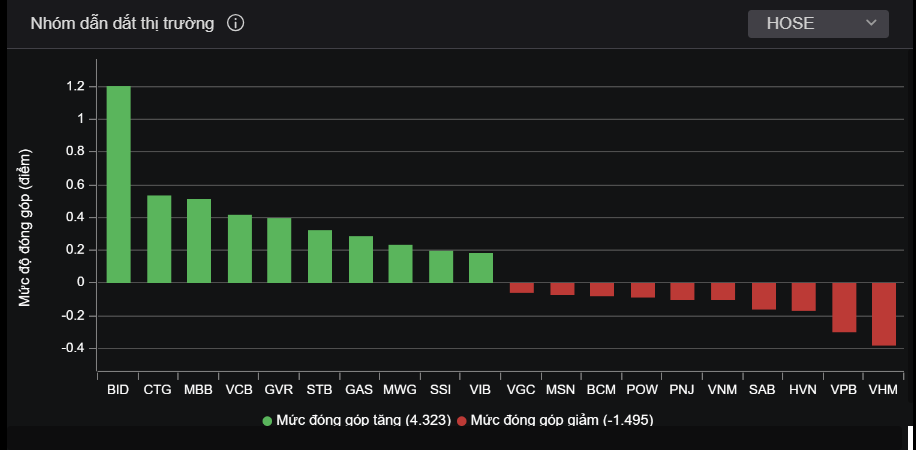Image resolution: width=916 pixels, height=450 pixels.
Task: Click the SSI ticker label below chart
Action: [440, 389]
